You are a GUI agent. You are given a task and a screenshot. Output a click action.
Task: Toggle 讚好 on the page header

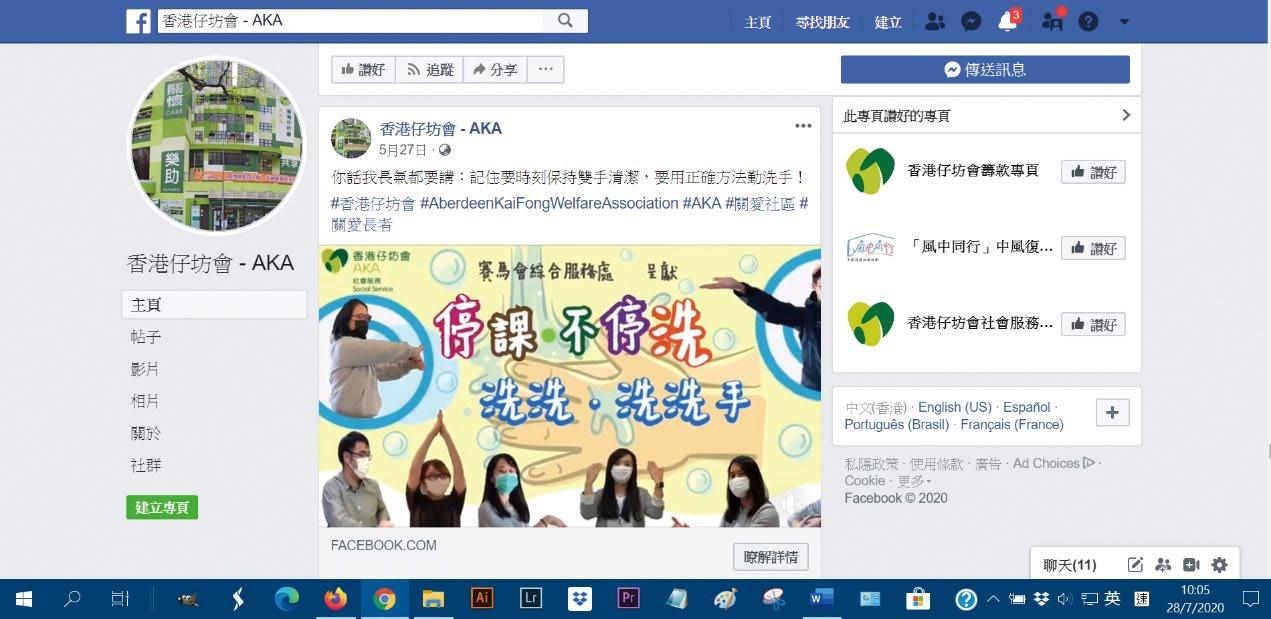363,69
